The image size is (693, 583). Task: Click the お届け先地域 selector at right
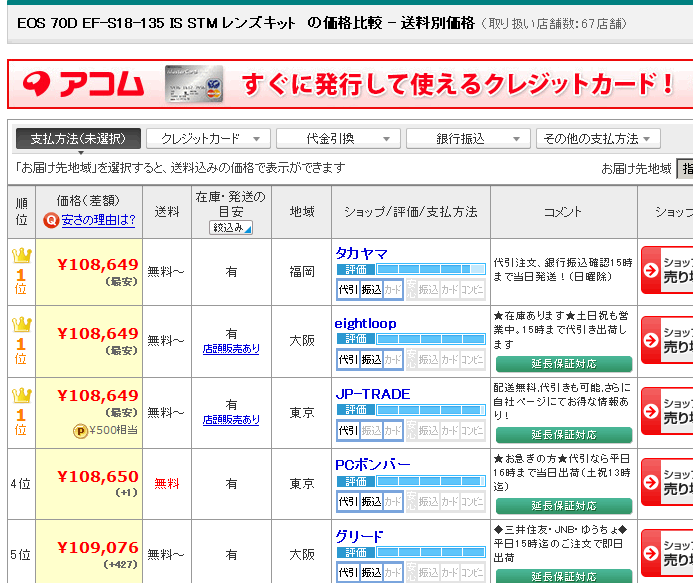point(685,168)
